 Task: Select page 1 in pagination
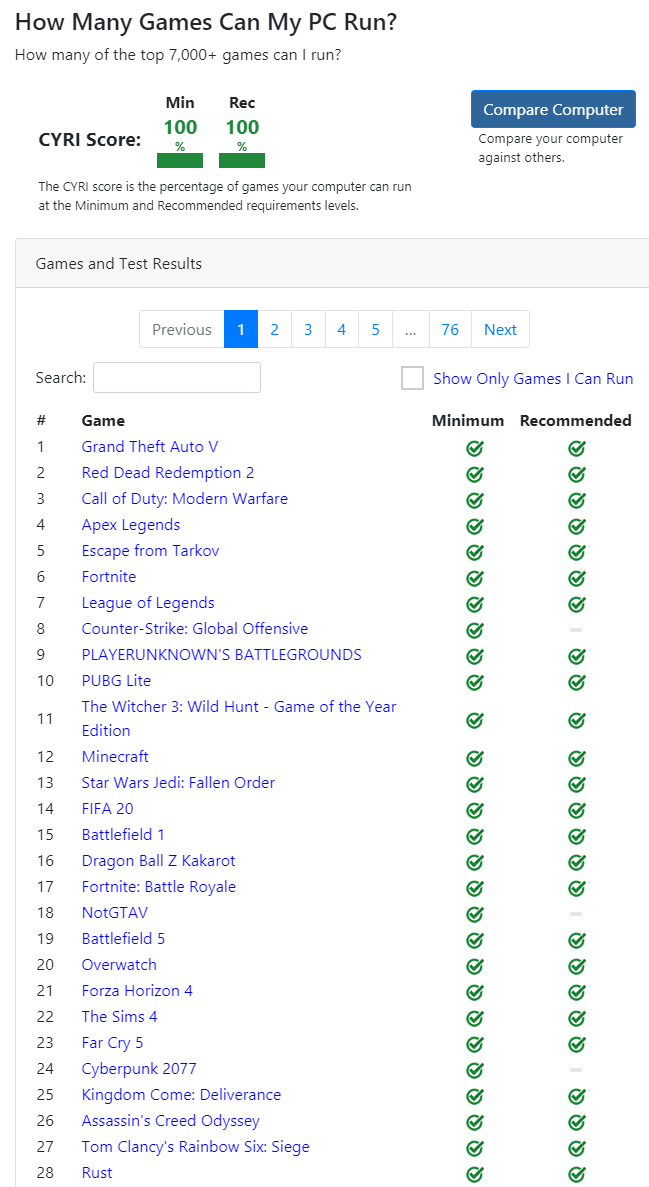click(241, 329)
